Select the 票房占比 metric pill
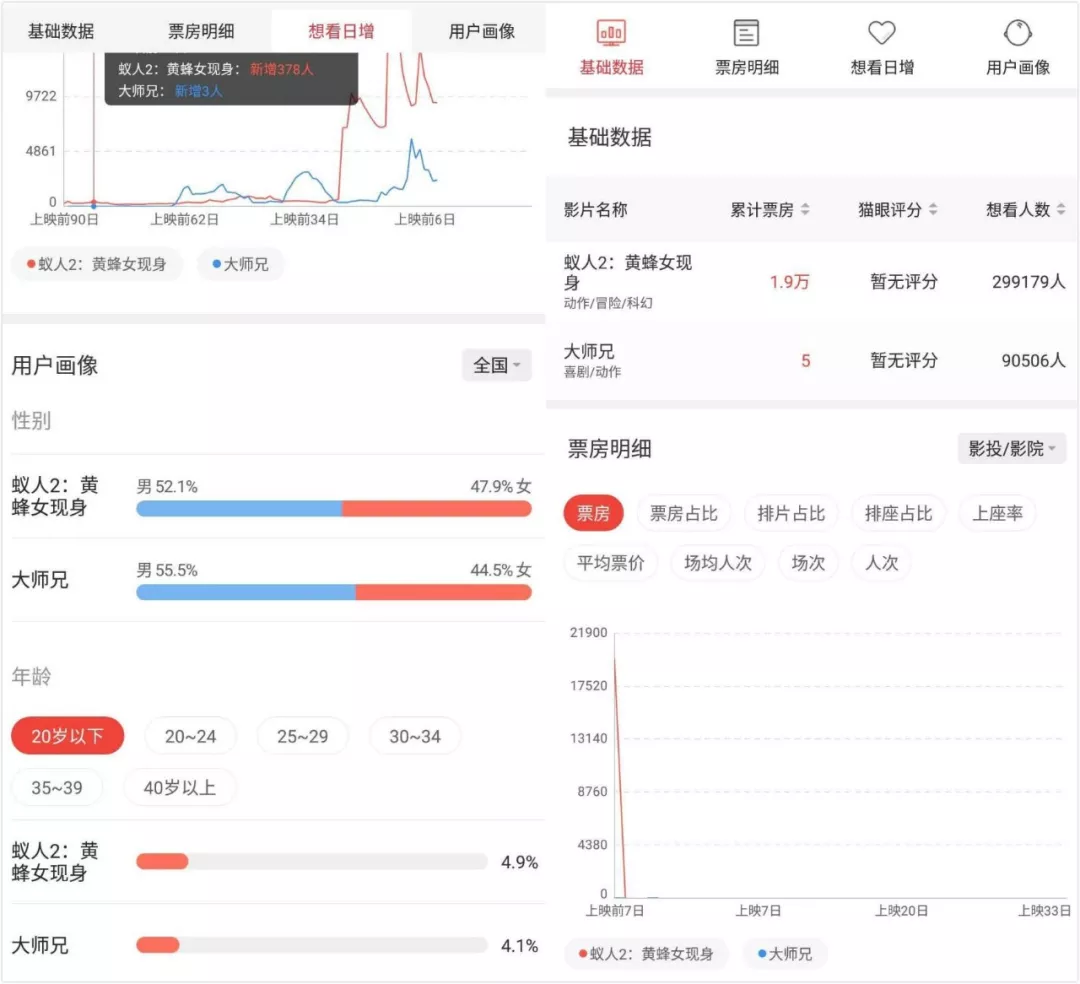This screenshot has height=984, width=1080. (x=683, y=513)
